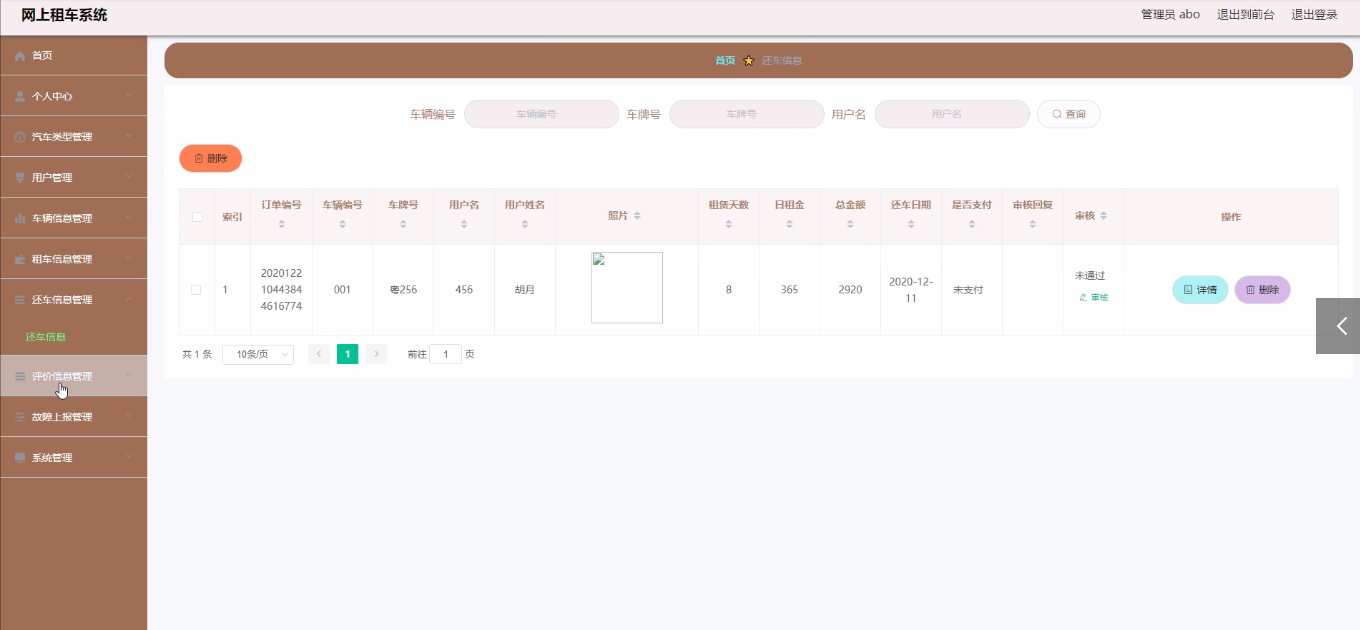Click the sort arrows next to 审核 header
The image size is (1360, 630).
tap(1104, 216)
